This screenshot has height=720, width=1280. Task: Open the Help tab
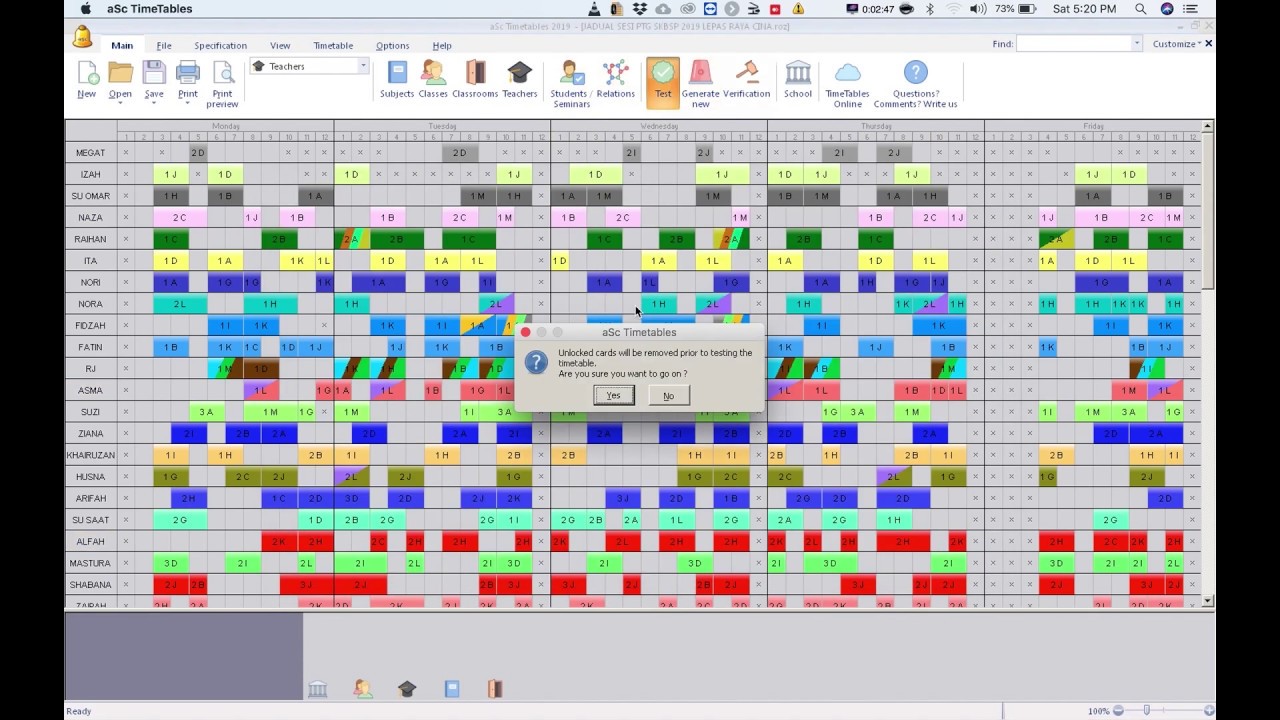pos(442,45)
